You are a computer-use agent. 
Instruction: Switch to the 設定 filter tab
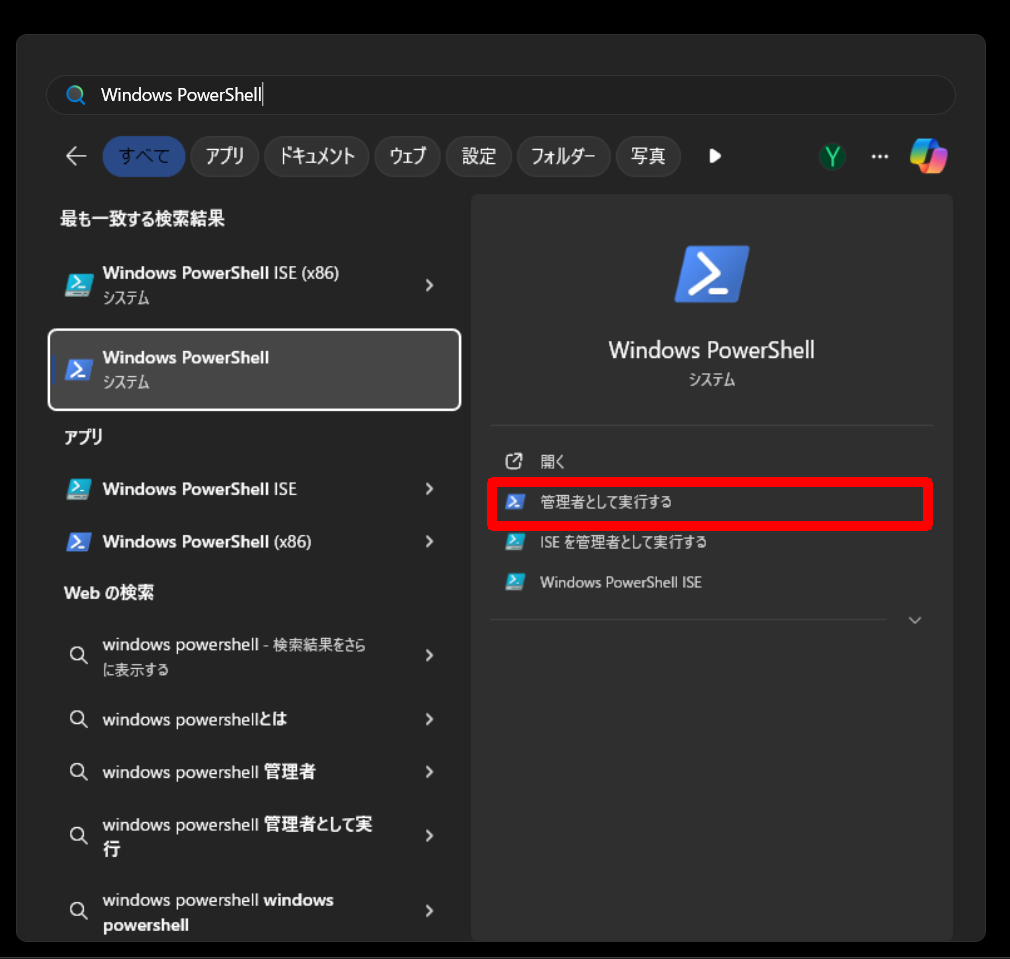pyautogui.click(x=479, y=156)
